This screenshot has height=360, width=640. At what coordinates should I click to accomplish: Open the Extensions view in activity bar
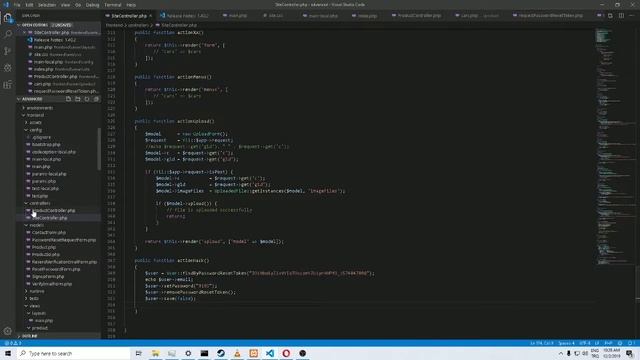pos(8,84)
